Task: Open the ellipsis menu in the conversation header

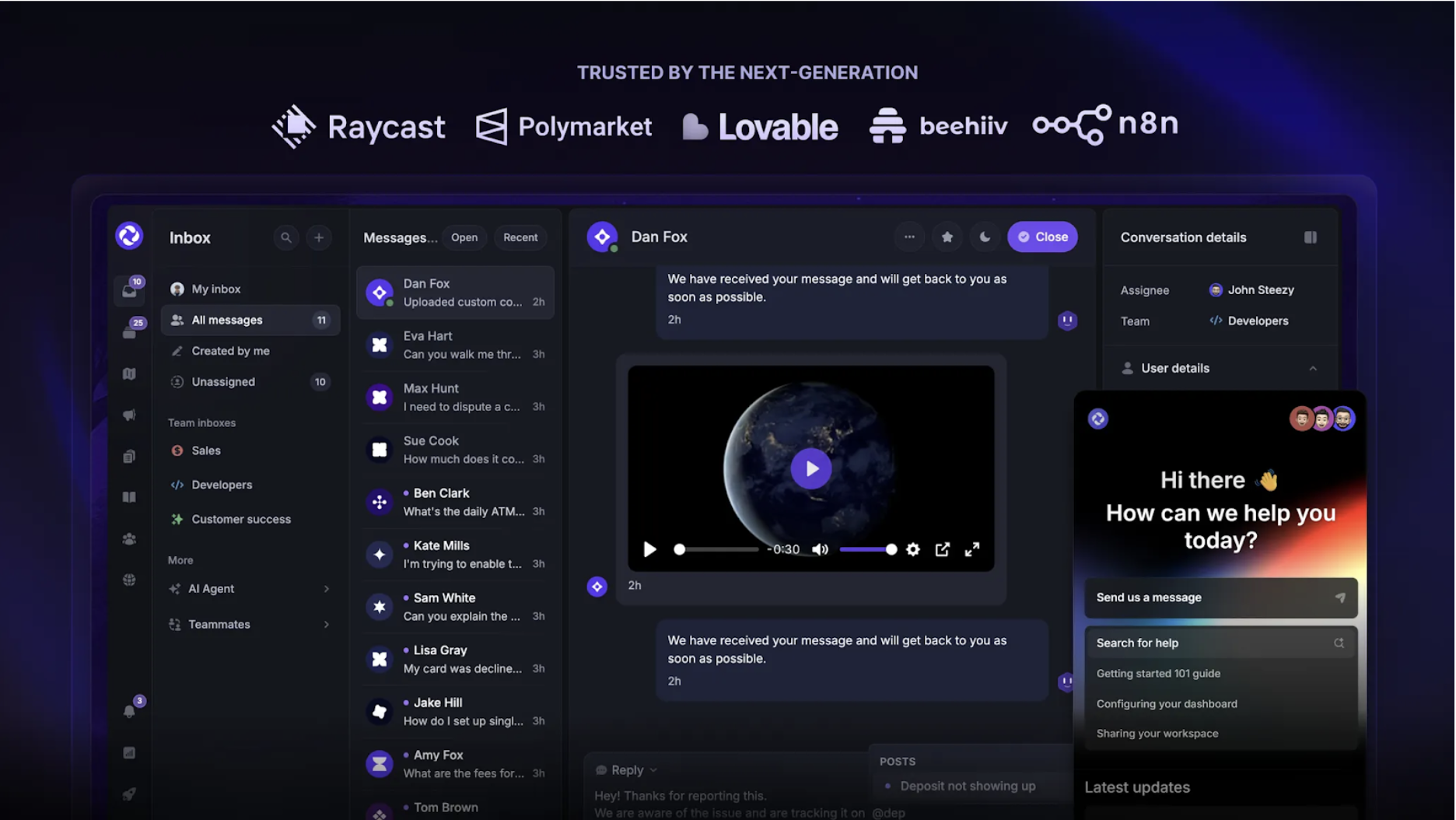Action: click(x=908, y=237)
